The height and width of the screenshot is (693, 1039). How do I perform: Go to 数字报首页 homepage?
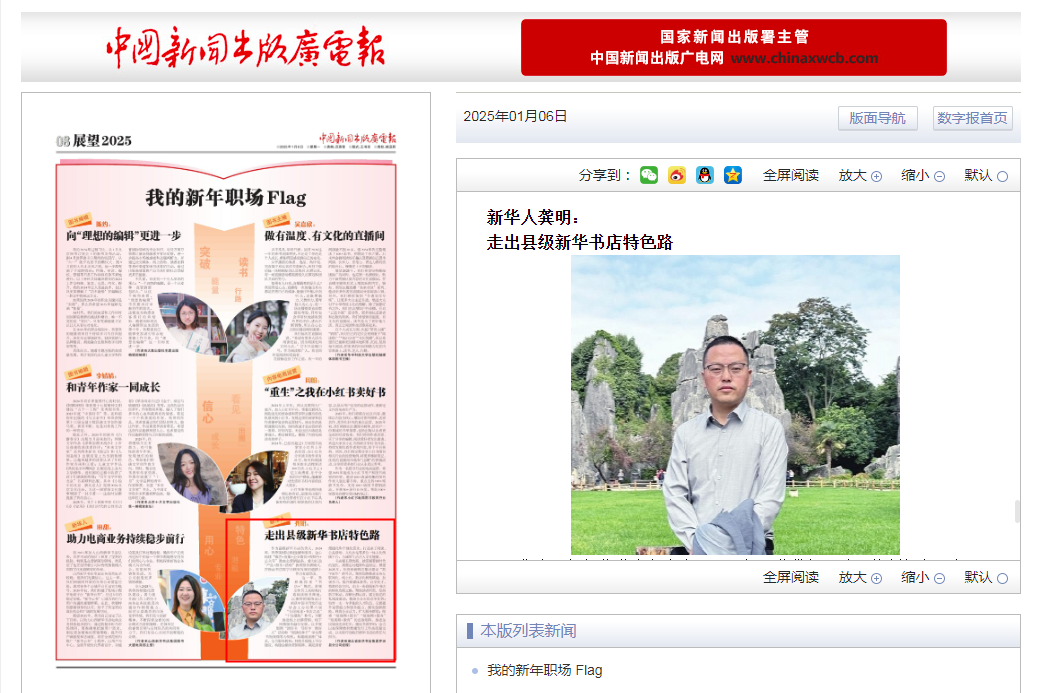point(972,118)
